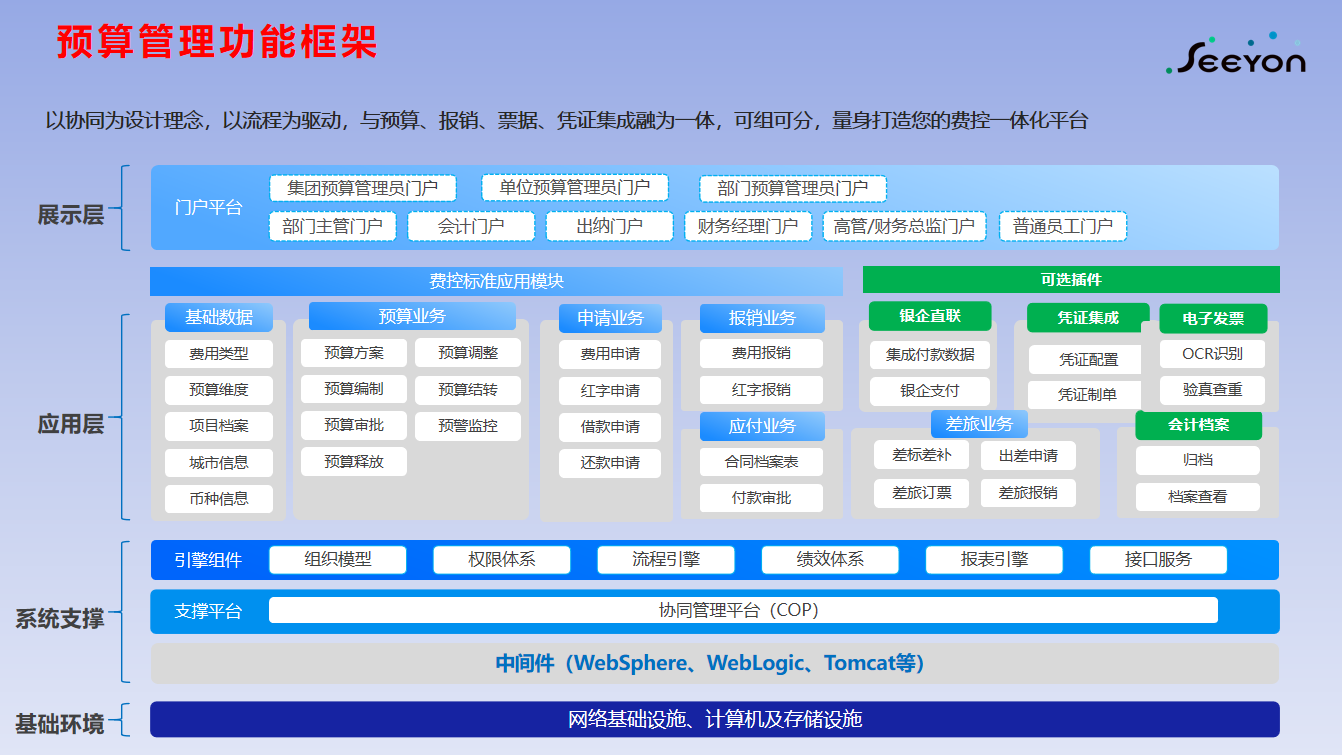Click the OCR识别 item
This screenshot has height=755, width=1342.
[x=1211, y=353]
